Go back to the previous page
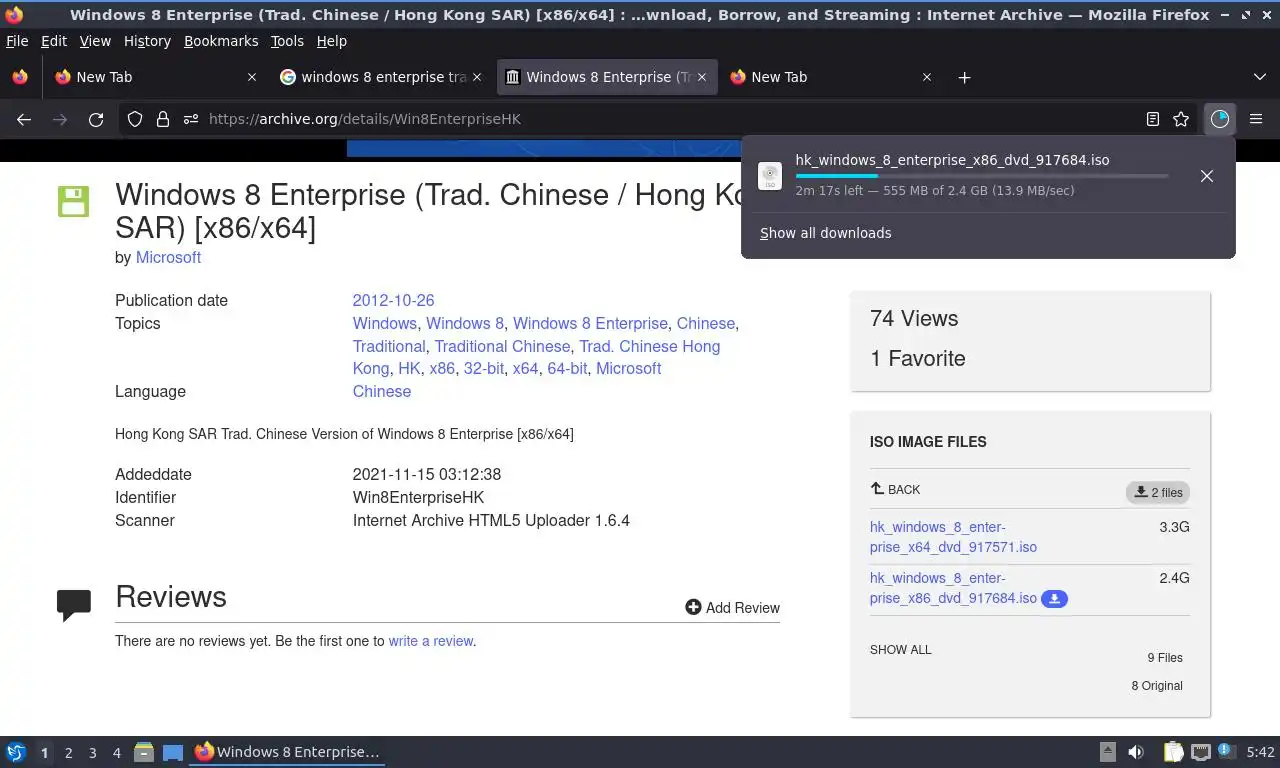This screenshot has width=1280, height=768. coord(24,119)
